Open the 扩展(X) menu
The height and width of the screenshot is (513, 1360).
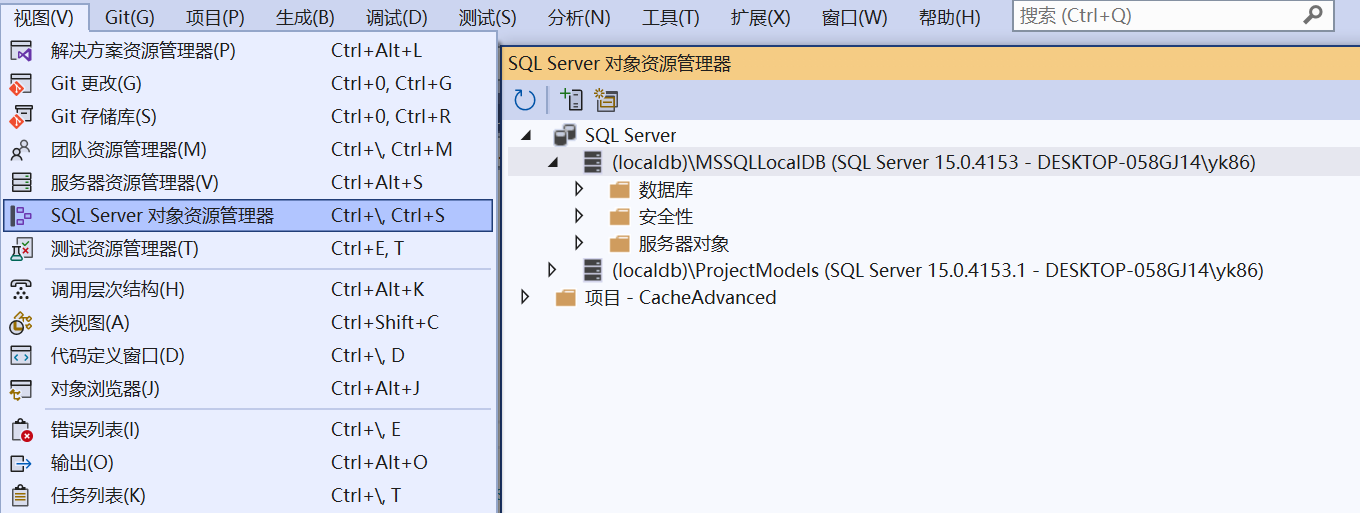pyautogui.click(x=760, y=17)
